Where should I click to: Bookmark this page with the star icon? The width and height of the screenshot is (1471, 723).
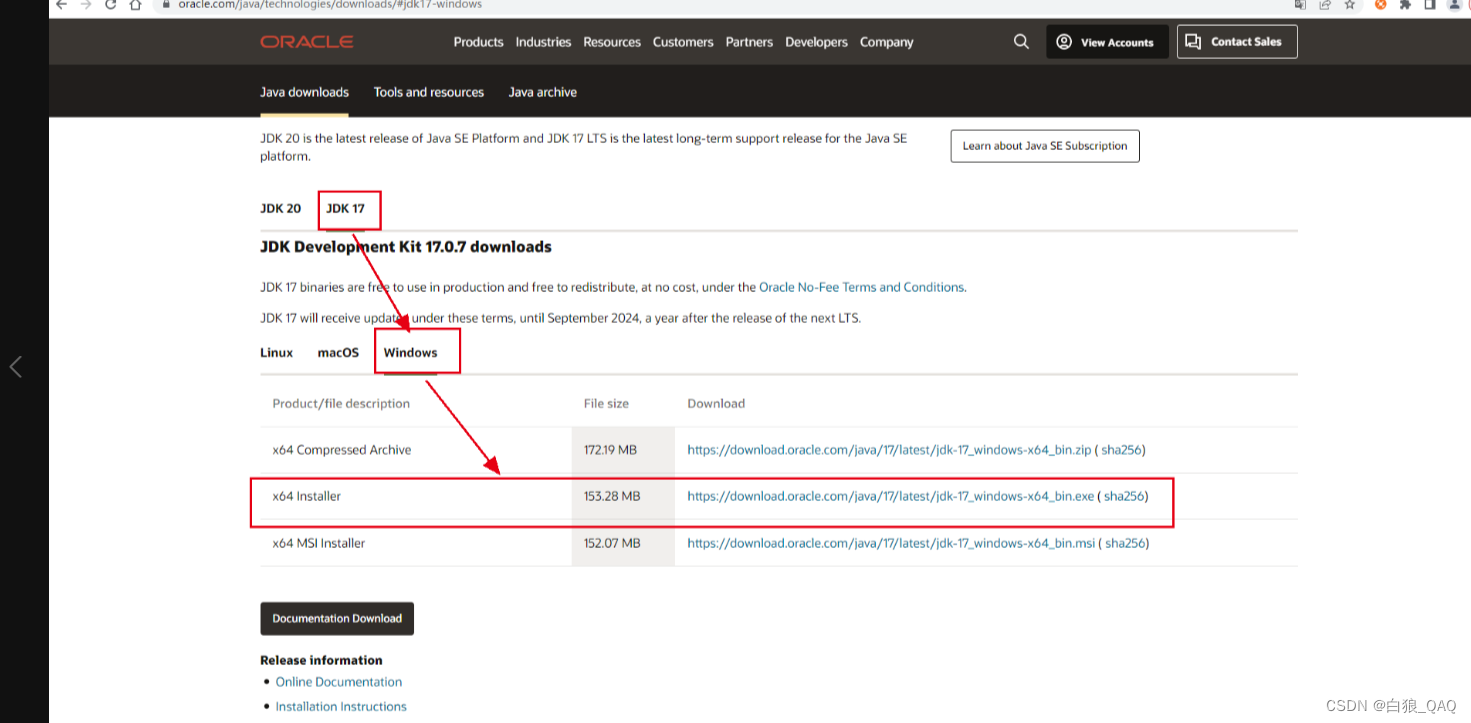coord(1349,4)
